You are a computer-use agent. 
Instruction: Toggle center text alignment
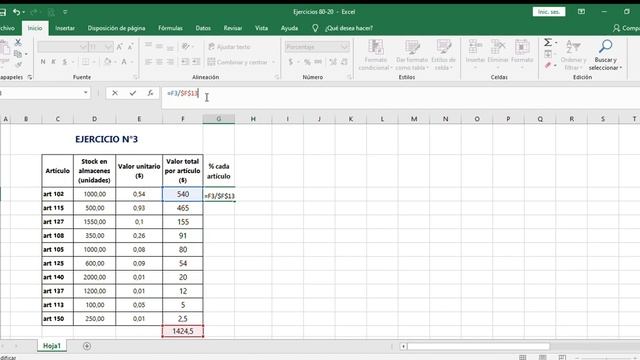click(x=159, y=62)
